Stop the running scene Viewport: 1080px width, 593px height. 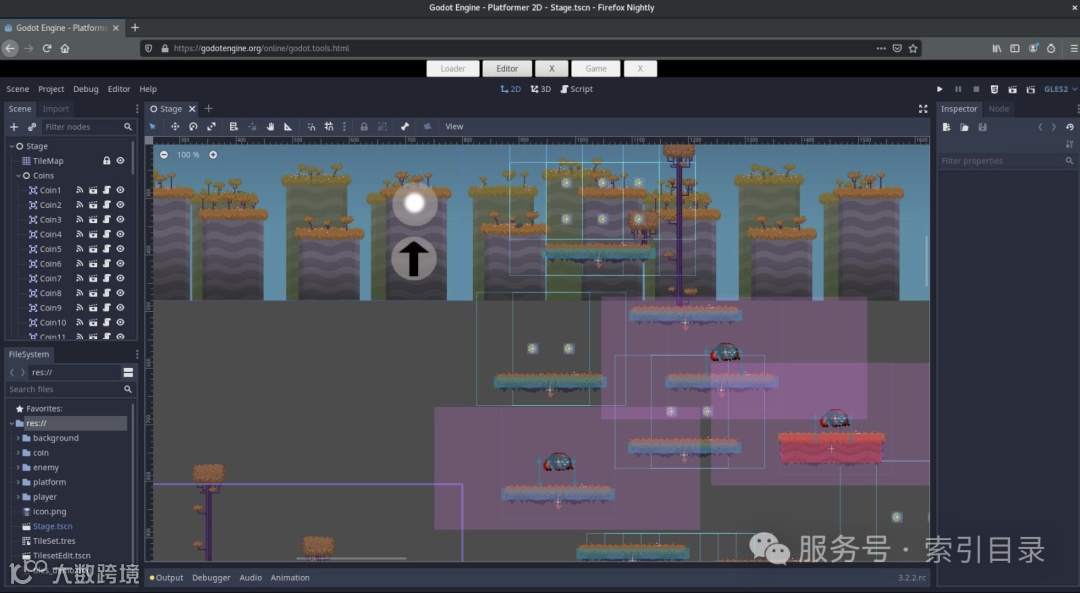click(976, 89)
